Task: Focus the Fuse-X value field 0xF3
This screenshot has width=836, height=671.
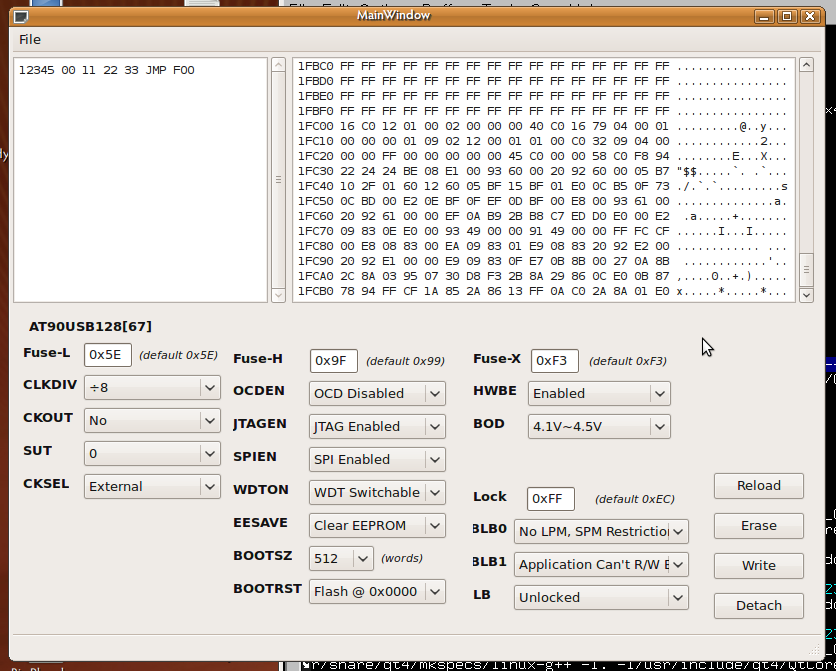Action: 554,361
